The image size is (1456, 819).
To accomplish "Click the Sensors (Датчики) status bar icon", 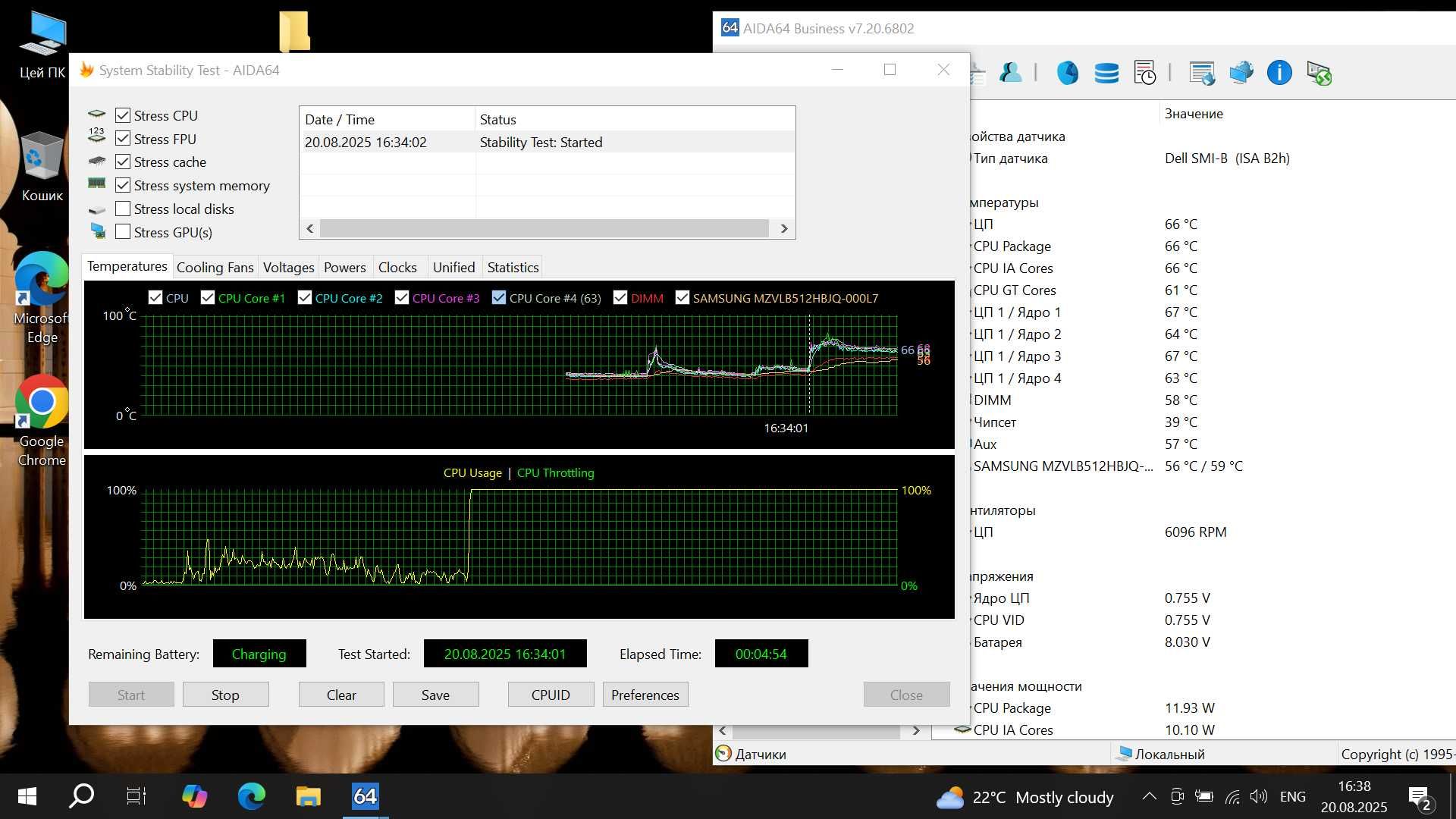I will click(723, 754).
